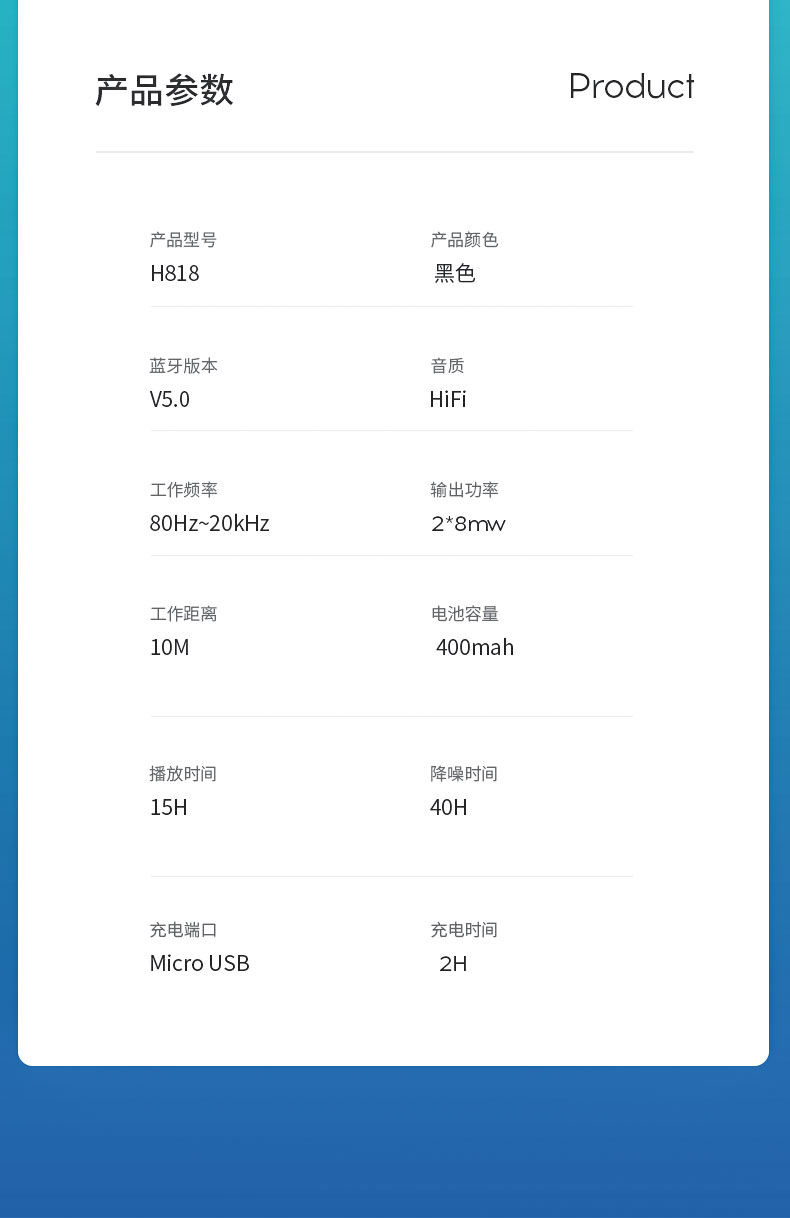Select the 80Hz~20kHz frequency value
The image size is (790, 1218).
[x=210, y=523]
